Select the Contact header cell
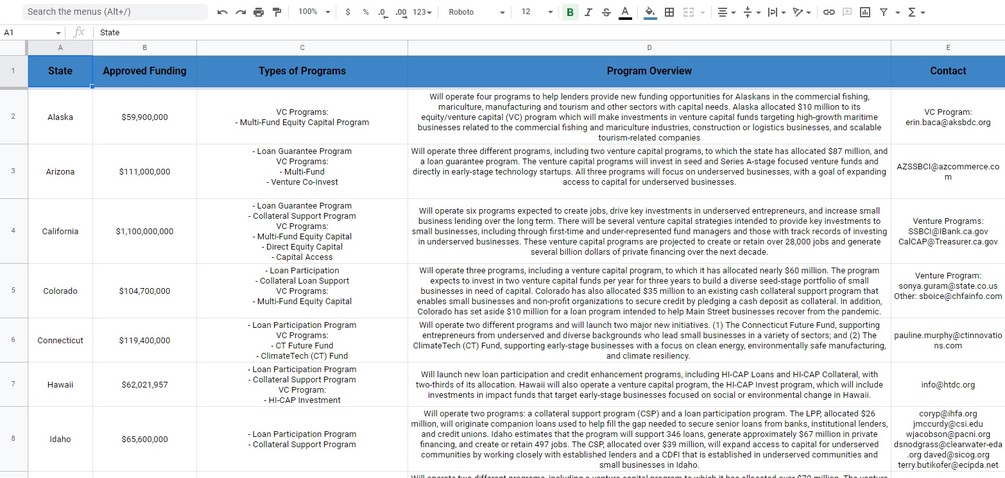This screenshot has width=1005, height=478. coord(948,71)
